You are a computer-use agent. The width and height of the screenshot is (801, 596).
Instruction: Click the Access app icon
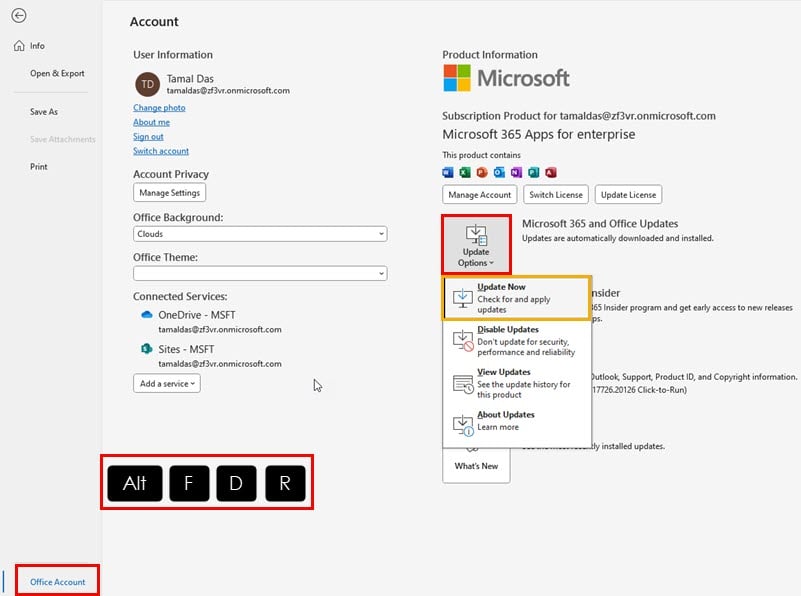[551, 173]
